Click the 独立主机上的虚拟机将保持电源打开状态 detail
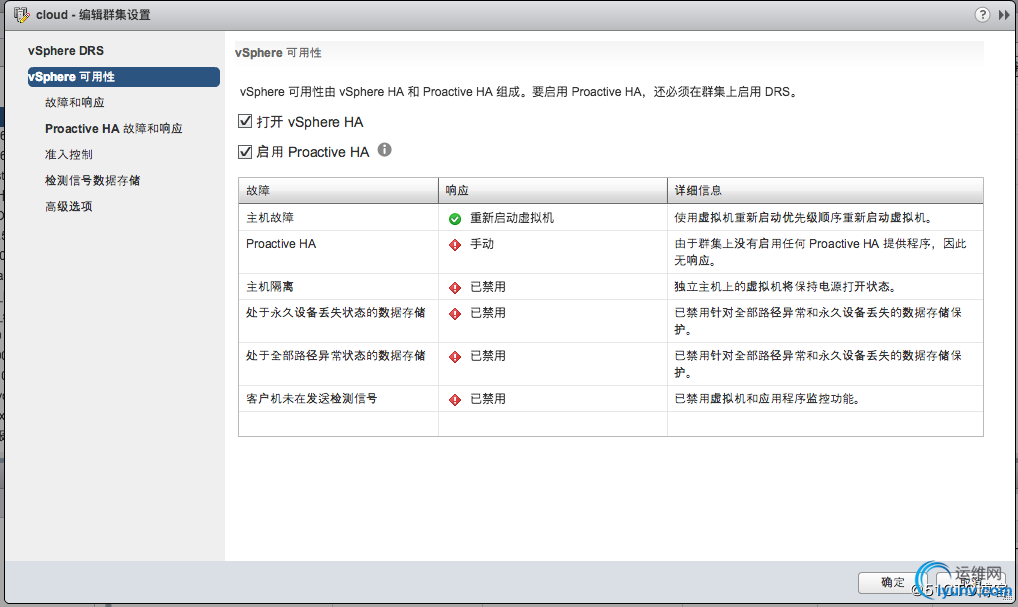Viewport: 1018px width, 607px height. click(786, 287)
